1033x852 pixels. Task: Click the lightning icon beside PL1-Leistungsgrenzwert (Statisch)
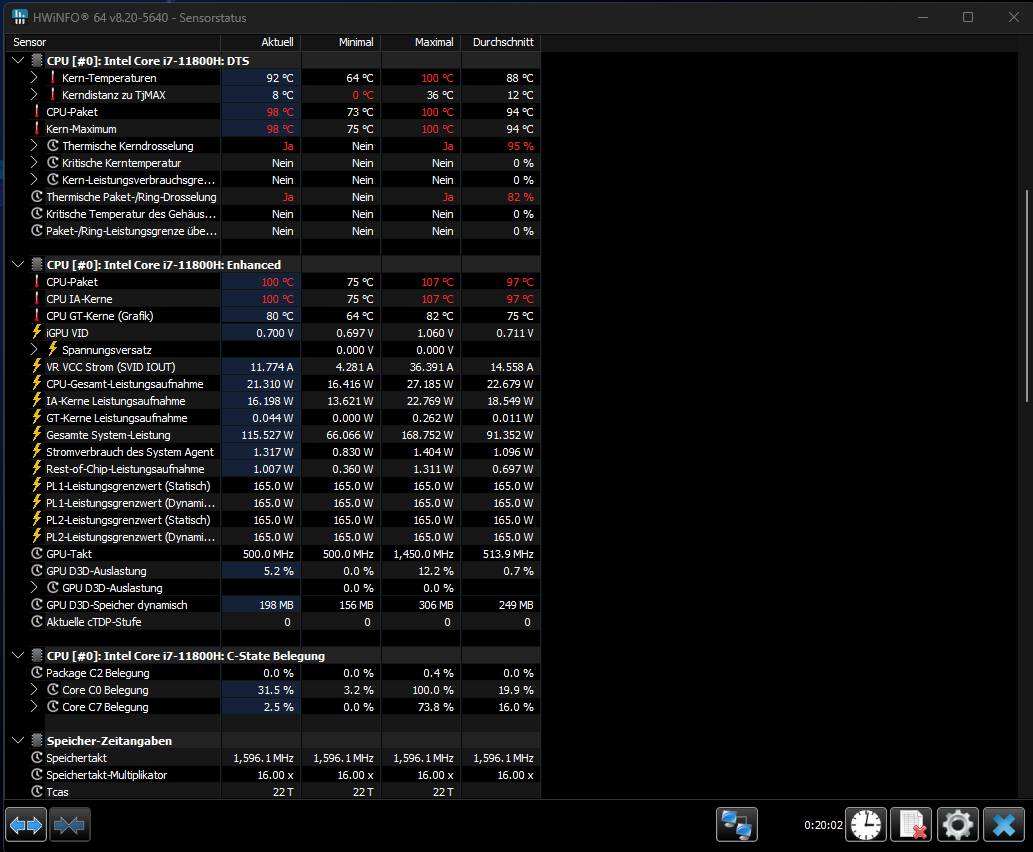(37, 486)
